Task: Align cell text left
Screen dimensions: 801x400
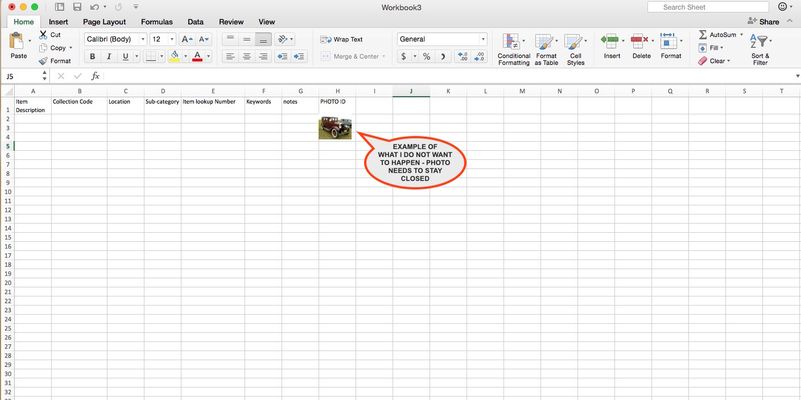Action: 230,56
